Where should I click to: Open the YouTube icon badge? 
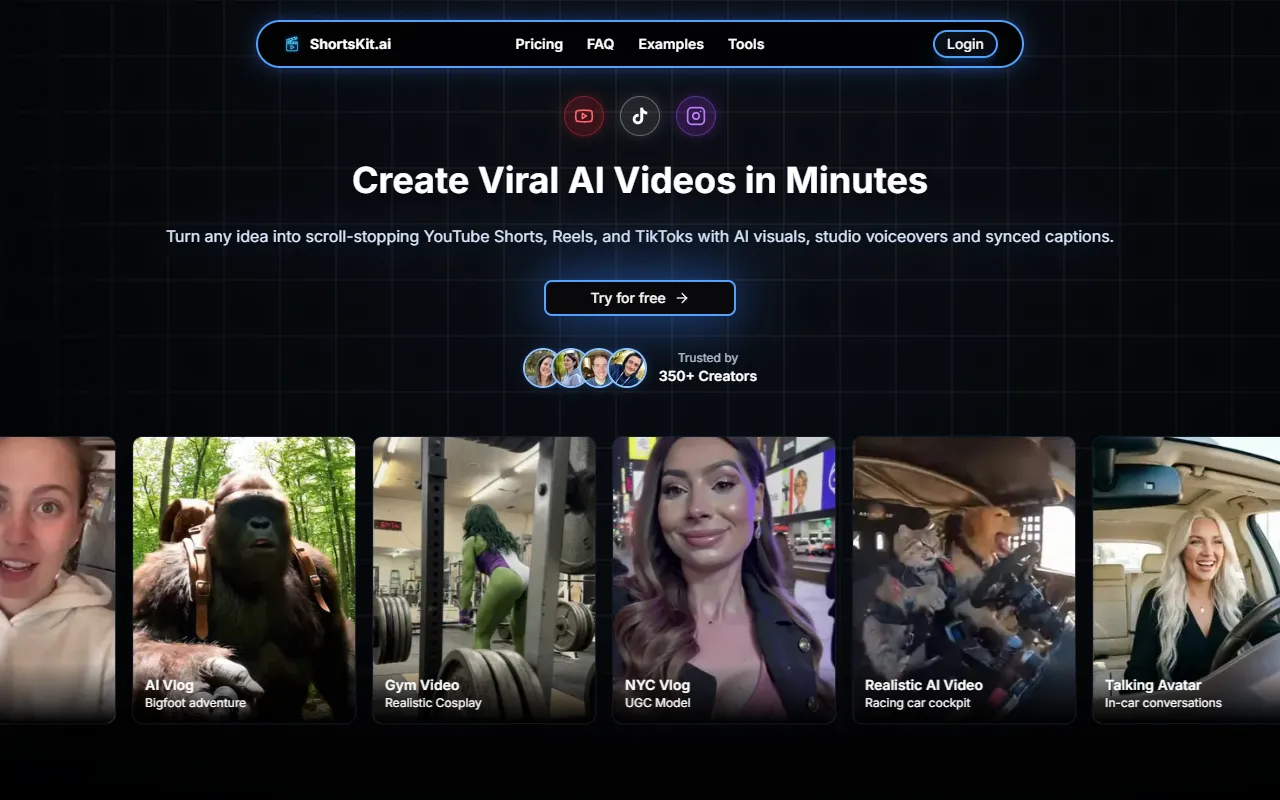pyautogui.click(x=584, y=116)
